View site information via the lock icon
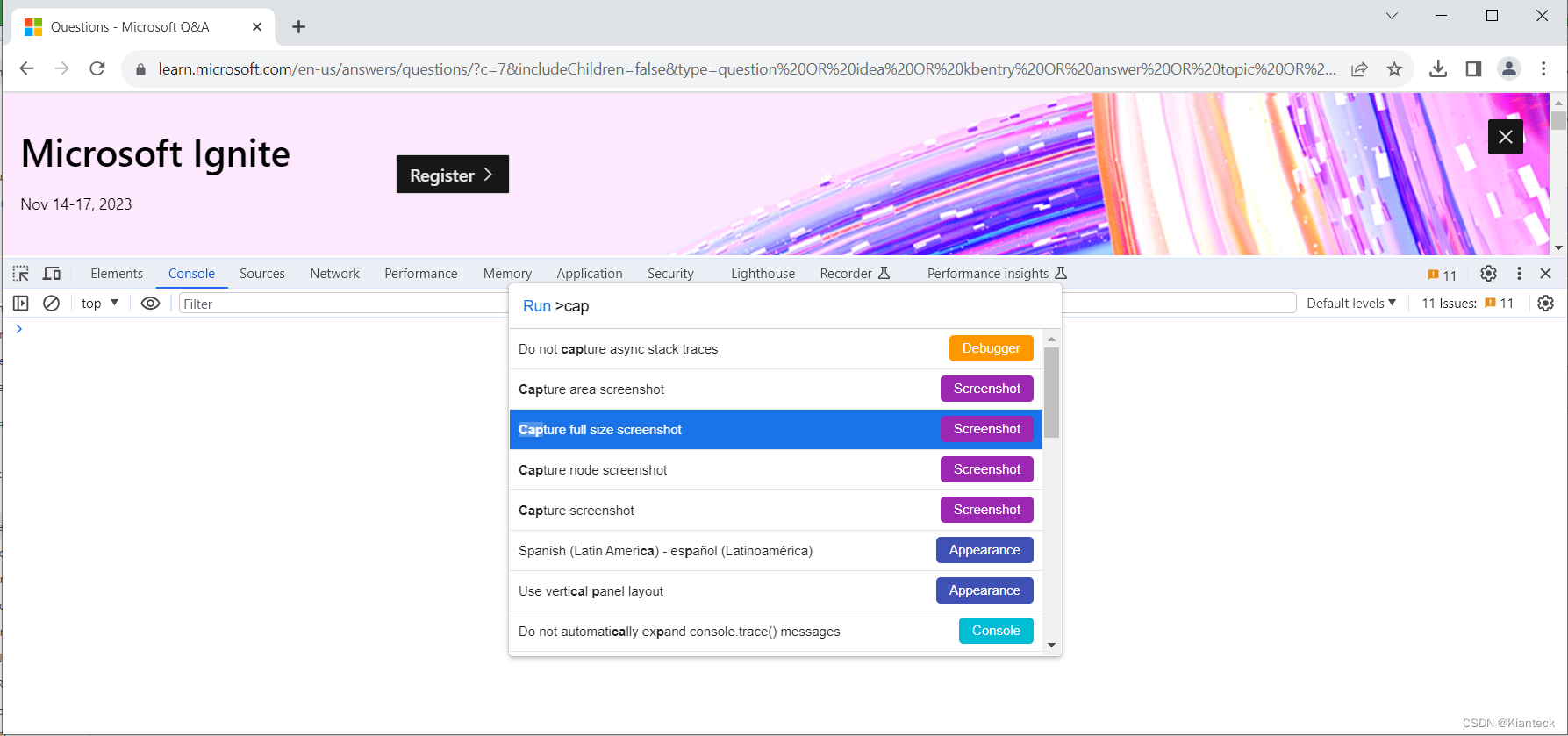This screenshot has height=736, width=1568. 140,69
